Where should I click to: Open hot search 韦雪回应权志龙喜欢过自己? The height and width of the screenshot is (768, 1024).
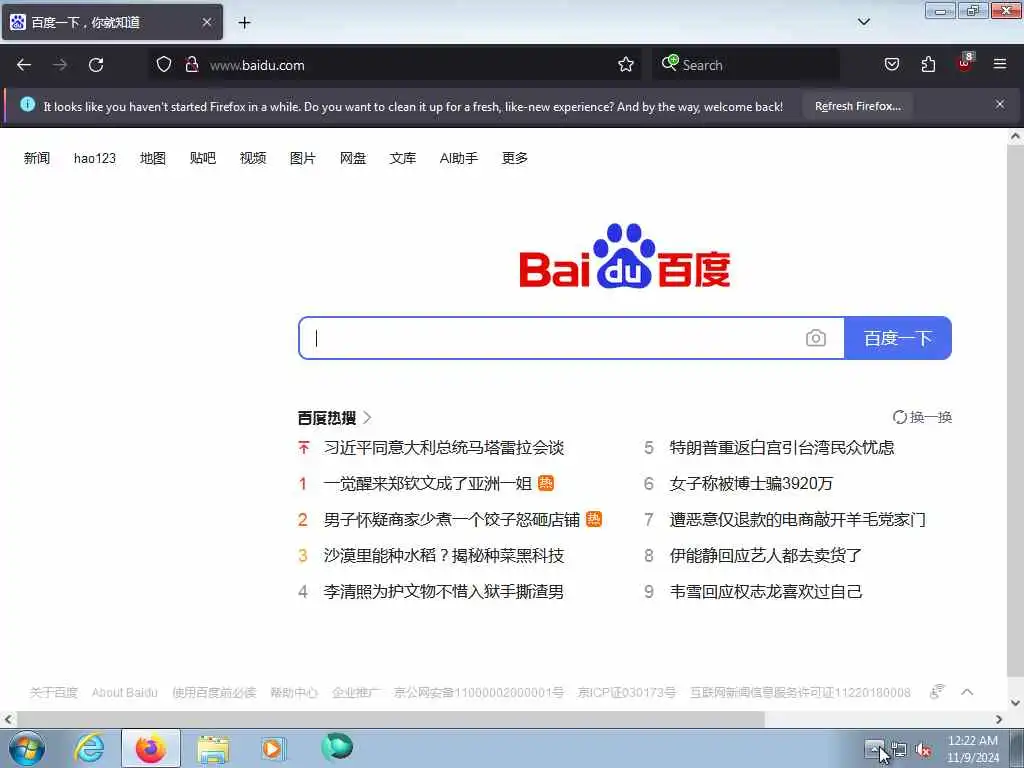click(766, 591)
